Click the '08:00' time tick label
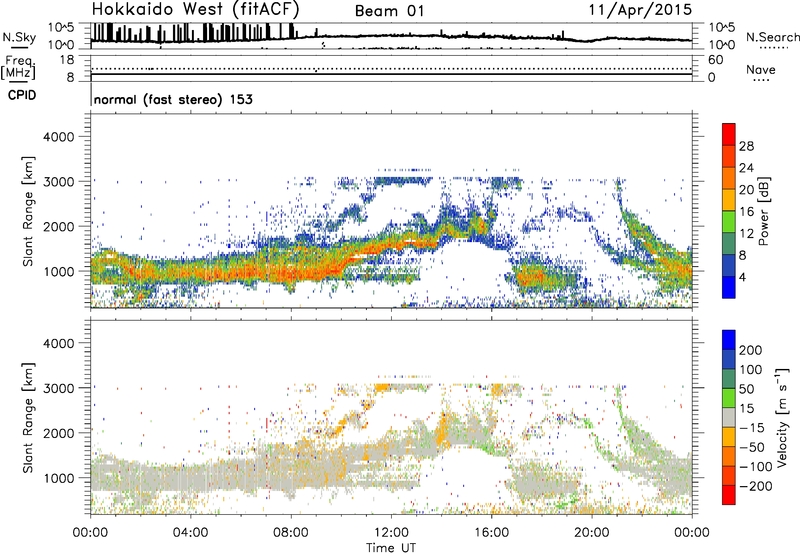The image size is (800, 554). tap(291, 533)
